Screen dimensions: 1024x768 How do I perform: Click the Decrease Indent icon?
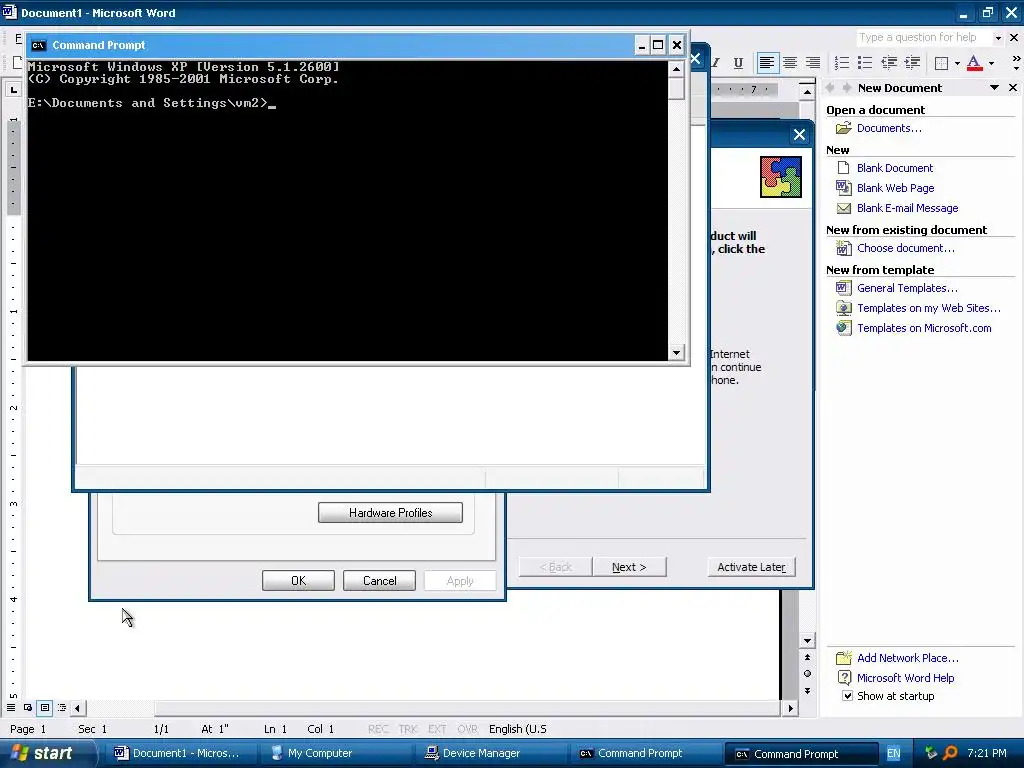pyautogui.click(x=889, y=63)
